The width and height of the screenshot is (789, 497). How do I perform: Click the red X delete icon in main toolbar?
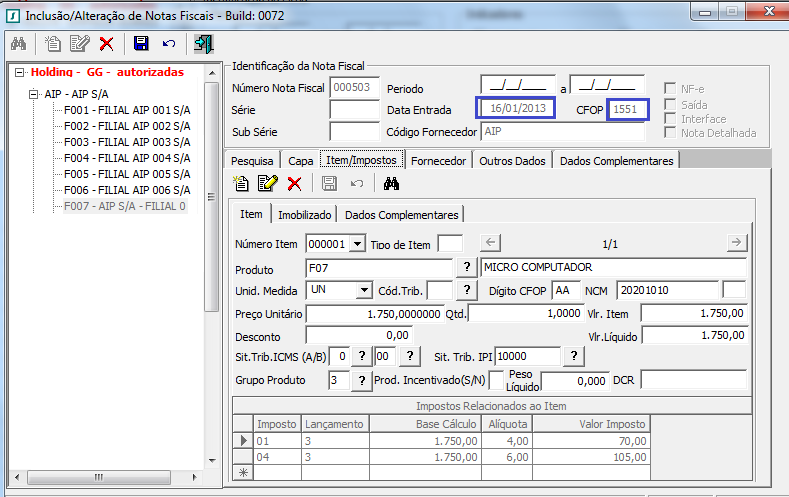[x=106, y=43]
